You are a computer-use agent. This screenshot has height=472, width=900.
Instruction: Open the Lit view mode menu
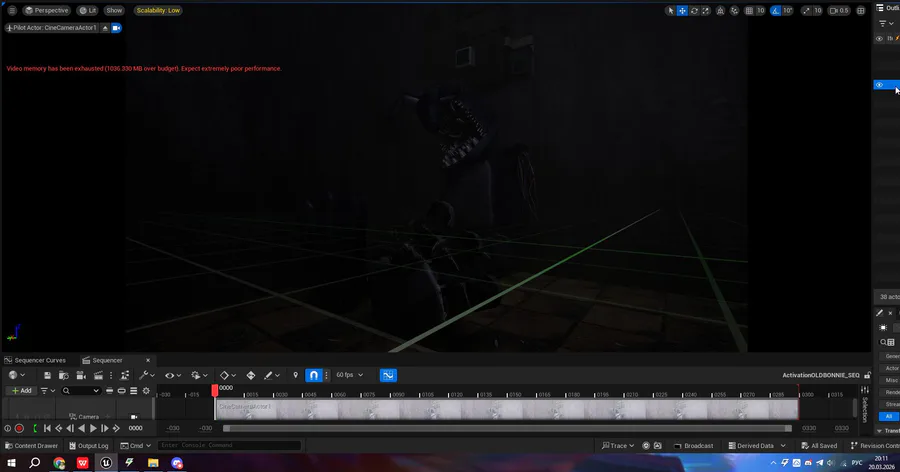(x=88, y=10)
